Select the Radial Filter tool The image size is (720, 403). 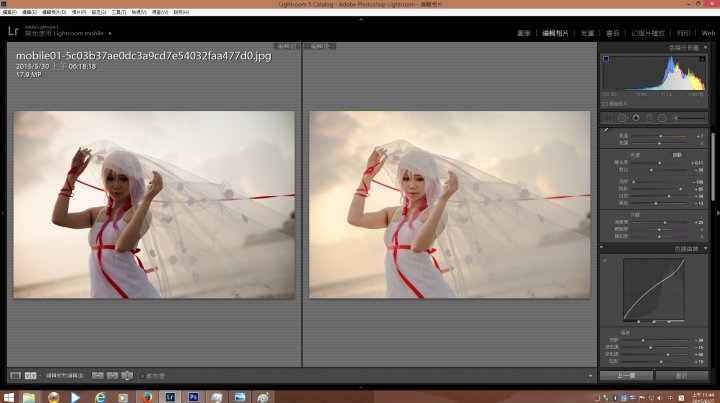[662, 118]
